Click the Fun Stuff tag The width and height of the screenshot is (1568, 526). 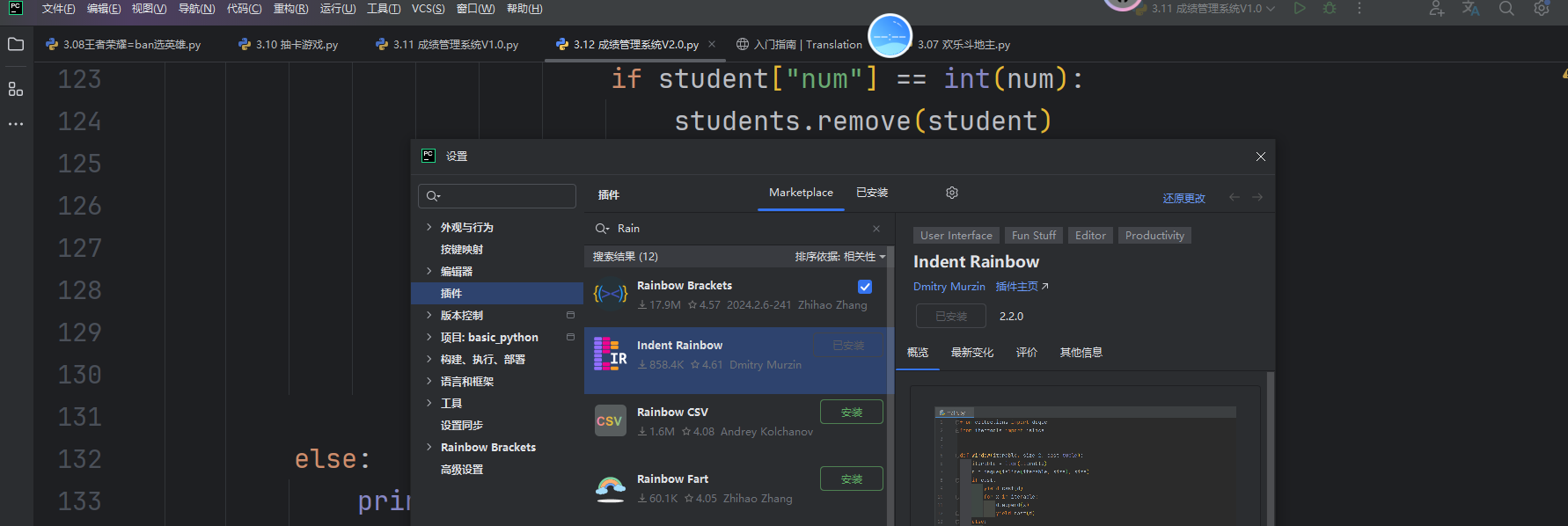point(1033,236)
